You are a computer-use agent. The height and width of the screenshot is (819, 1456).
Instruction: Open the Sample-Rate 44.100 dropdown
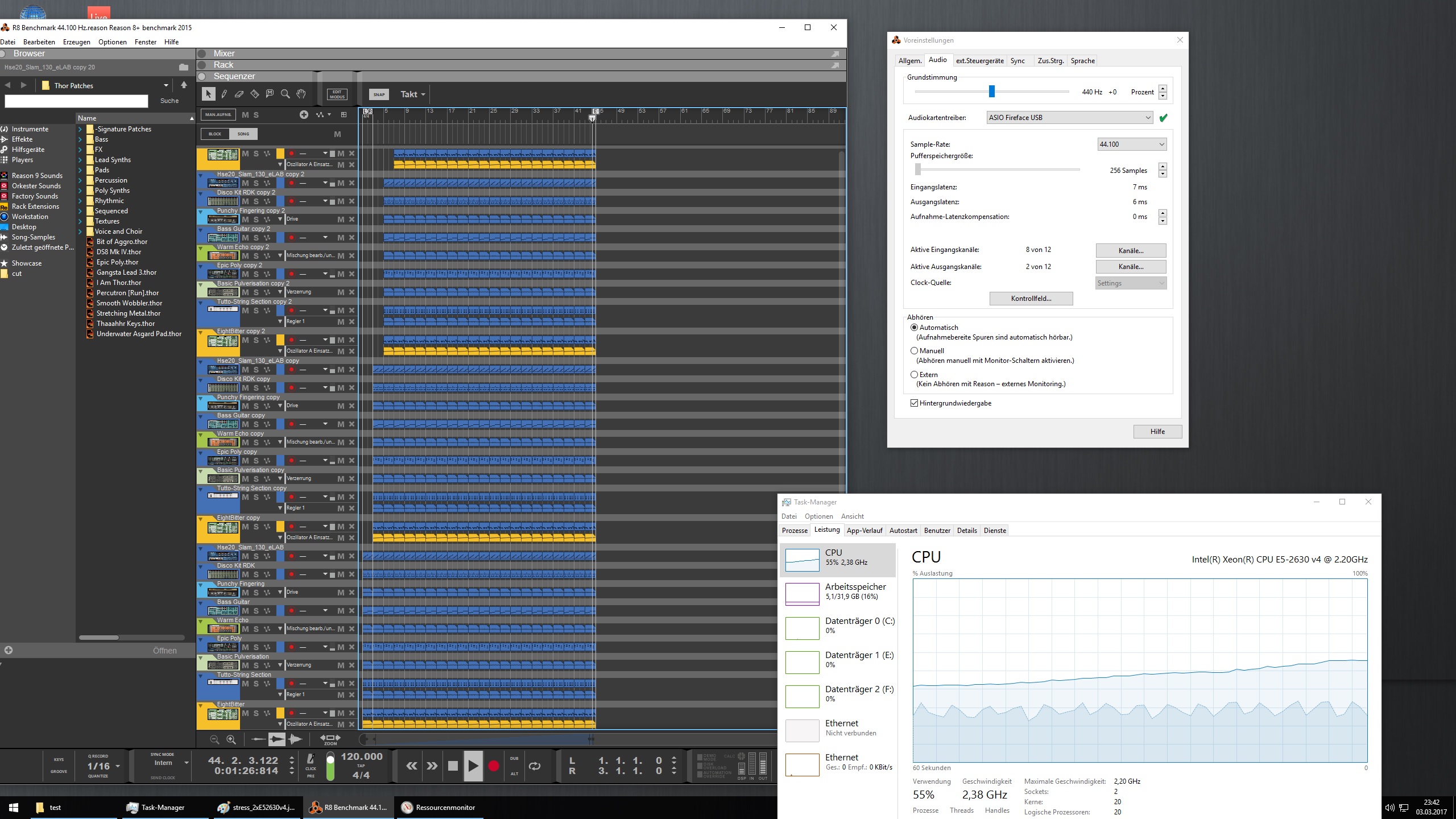click(x=1132, y=144)
